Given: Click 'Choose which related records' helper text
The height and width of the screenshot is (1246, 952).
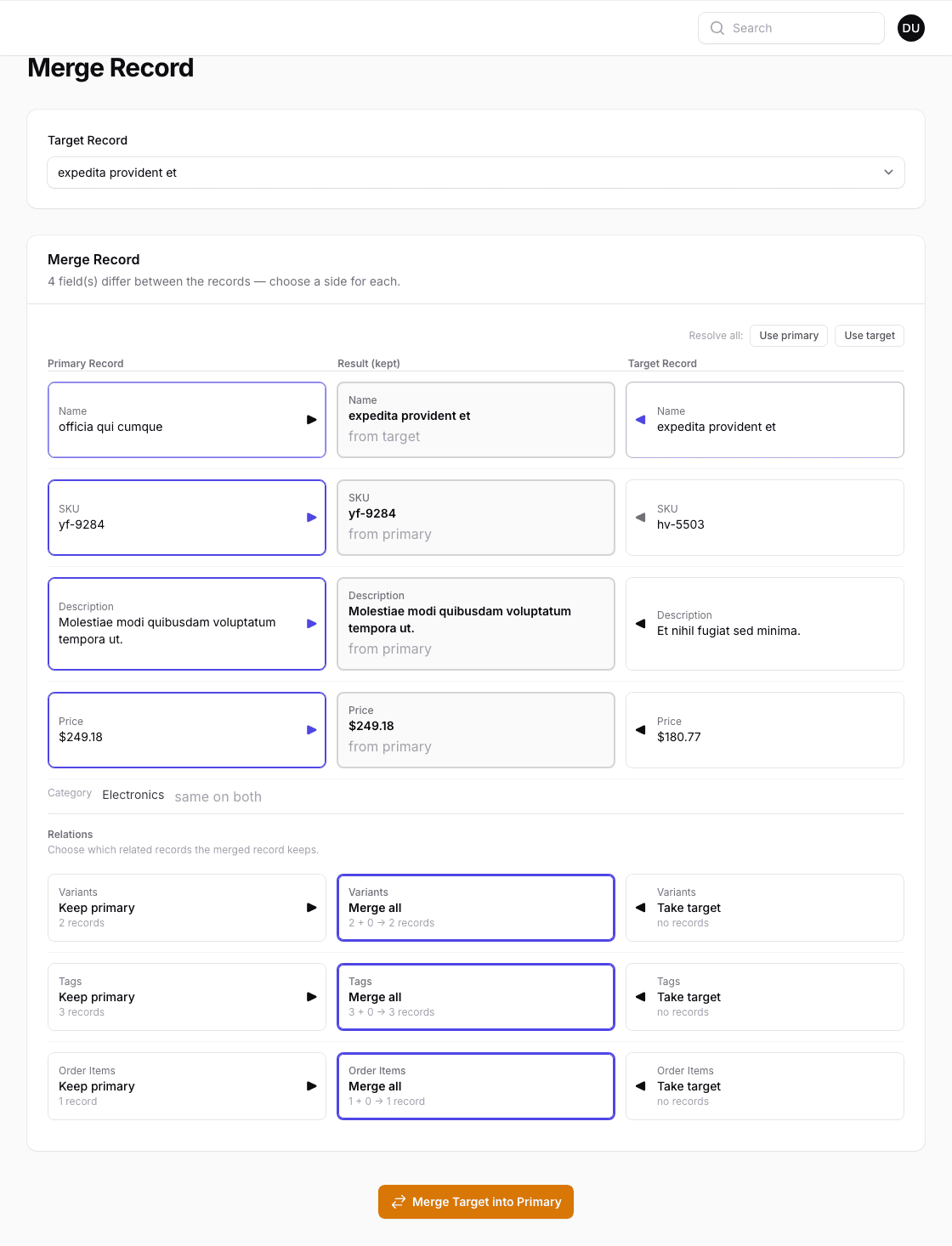Looking at the screenshot, I should (x=183, y=850).
